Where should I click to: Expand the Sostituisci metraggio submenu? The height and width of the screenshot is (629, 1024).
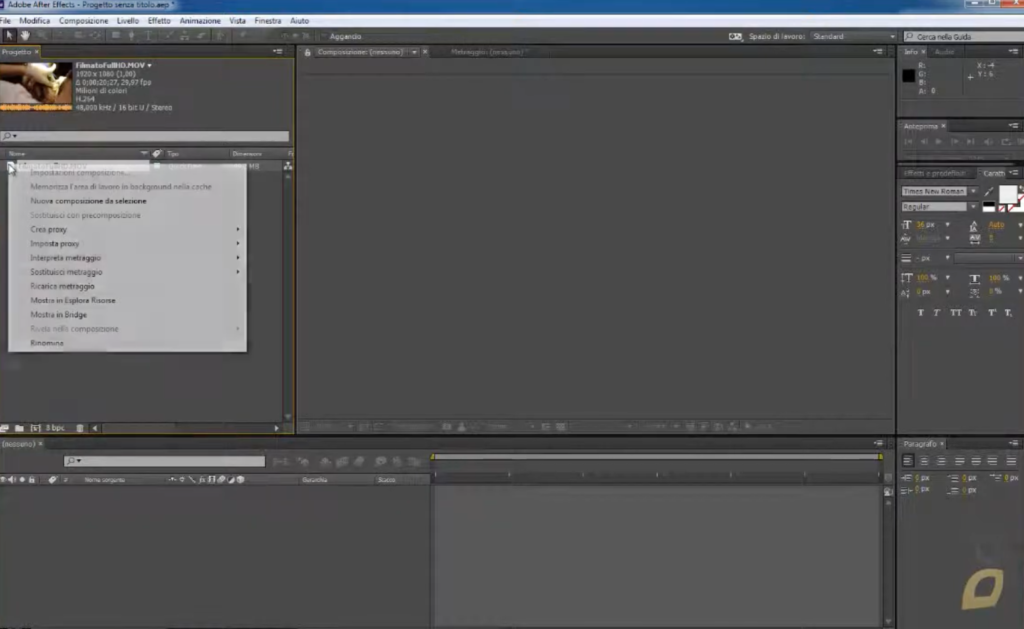click(x=135, y=272)
